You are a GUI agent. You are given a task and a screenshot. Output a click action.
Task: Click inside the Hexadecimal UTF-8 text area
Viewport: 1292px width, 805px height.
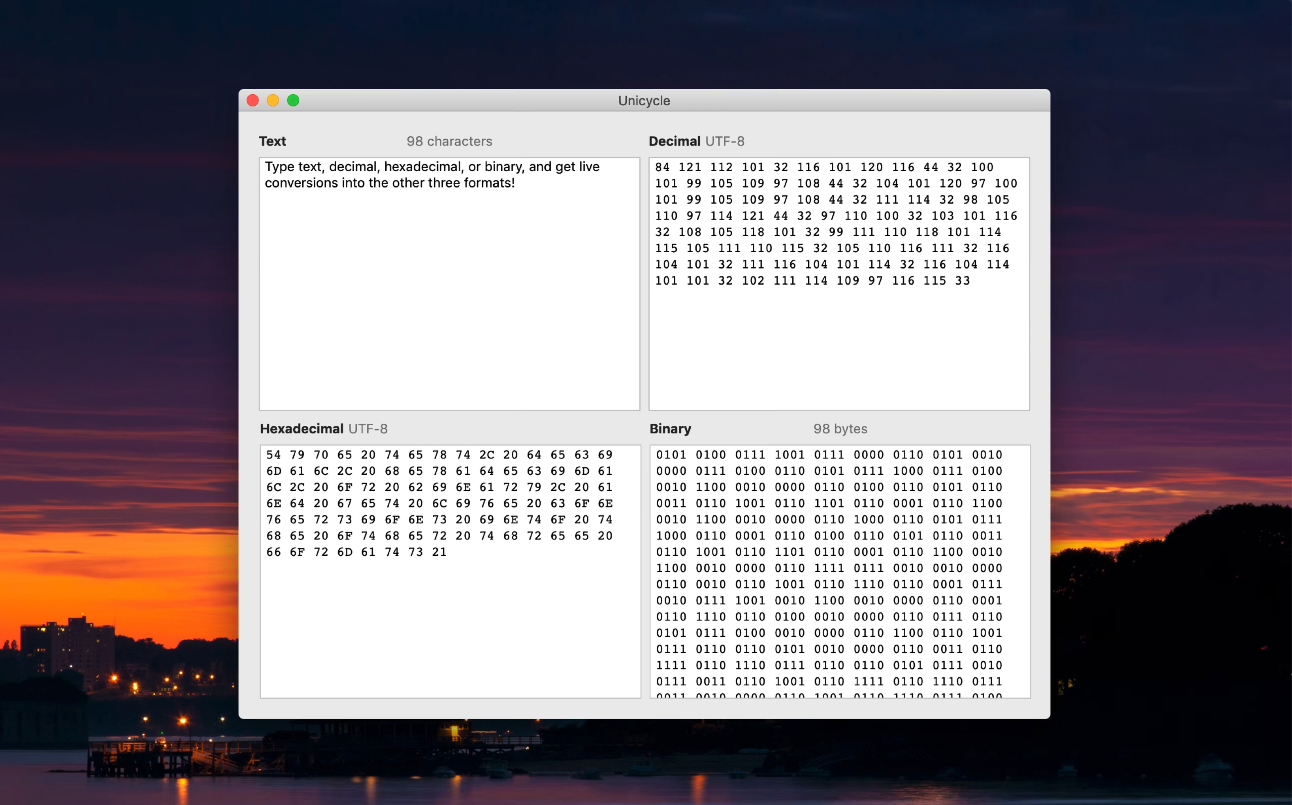[x=450, y=571]
